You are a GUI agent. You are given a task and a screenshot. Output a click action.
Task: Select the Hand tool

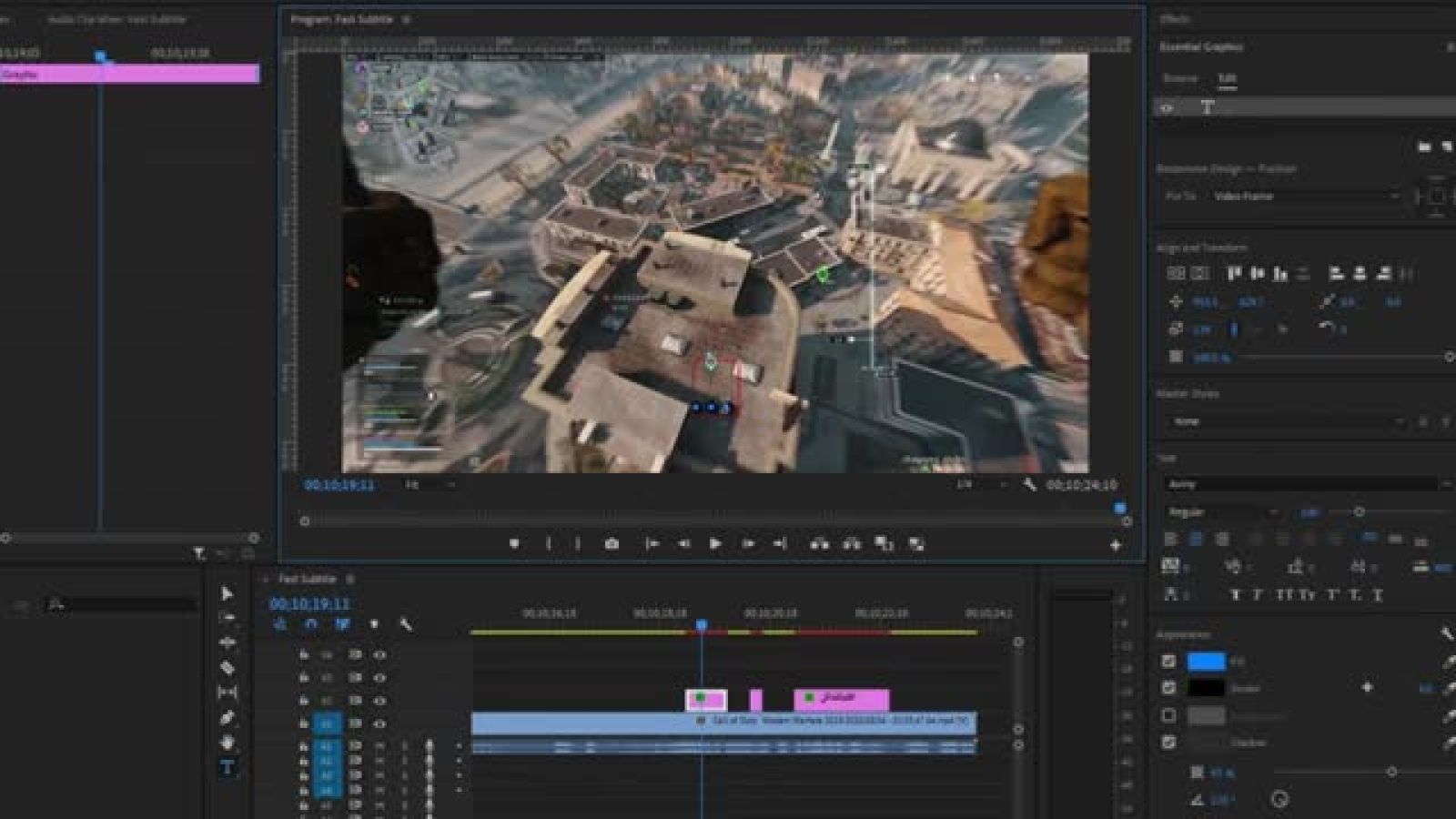tap(227, 743)
